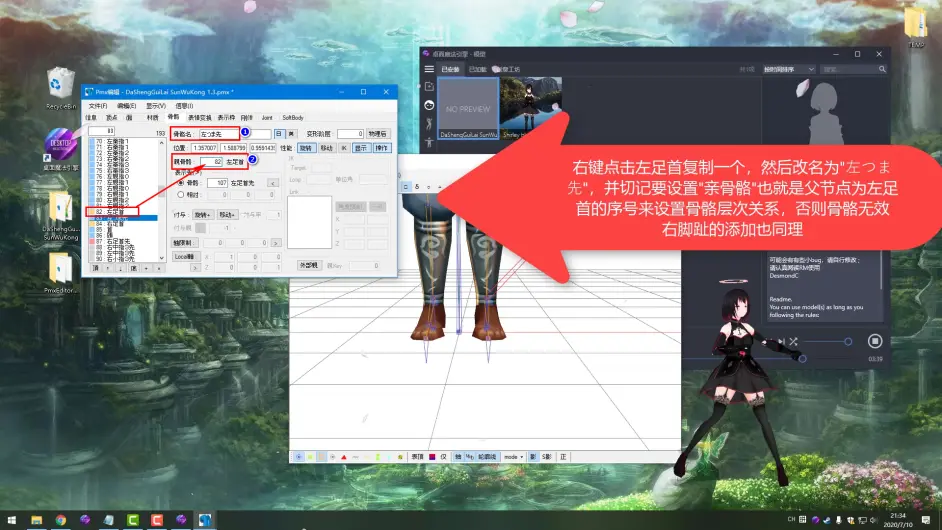Toggle the 旋转 property button

(306, 148)
